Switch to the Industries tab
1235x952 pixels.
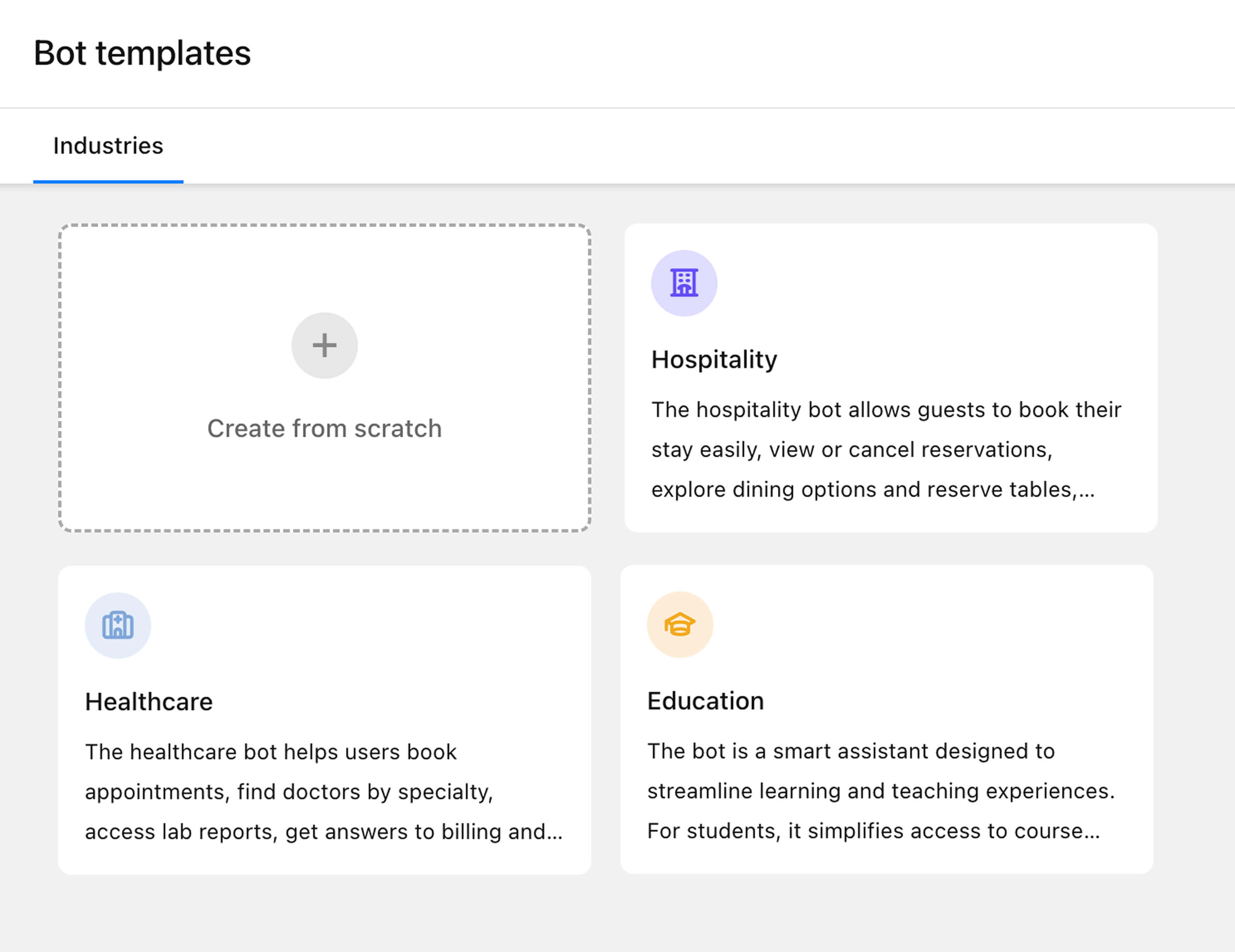click(x=108, y=146)
